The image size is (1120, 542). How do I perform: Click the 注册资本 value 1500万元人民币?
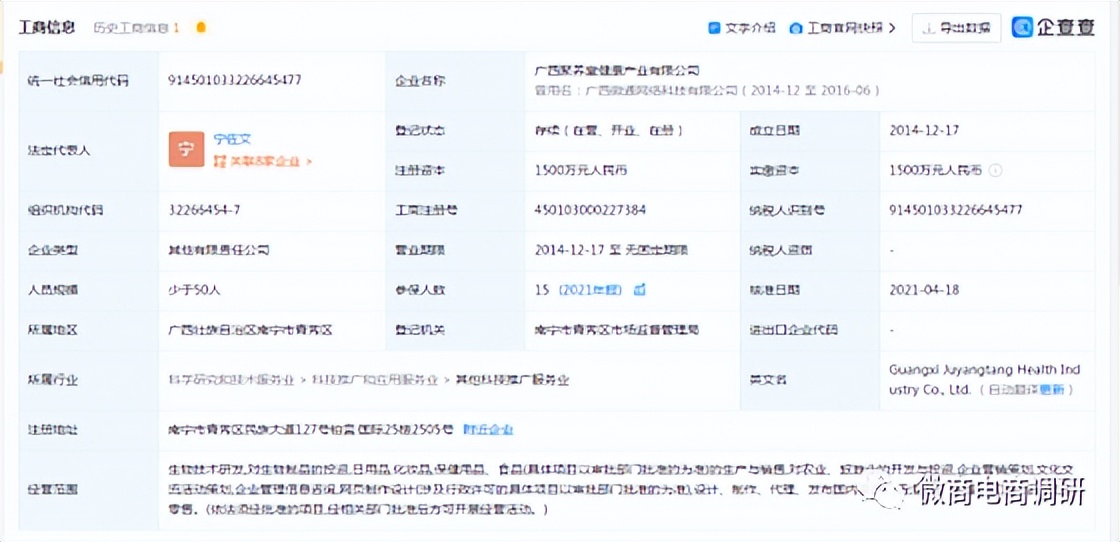[581, 171]
